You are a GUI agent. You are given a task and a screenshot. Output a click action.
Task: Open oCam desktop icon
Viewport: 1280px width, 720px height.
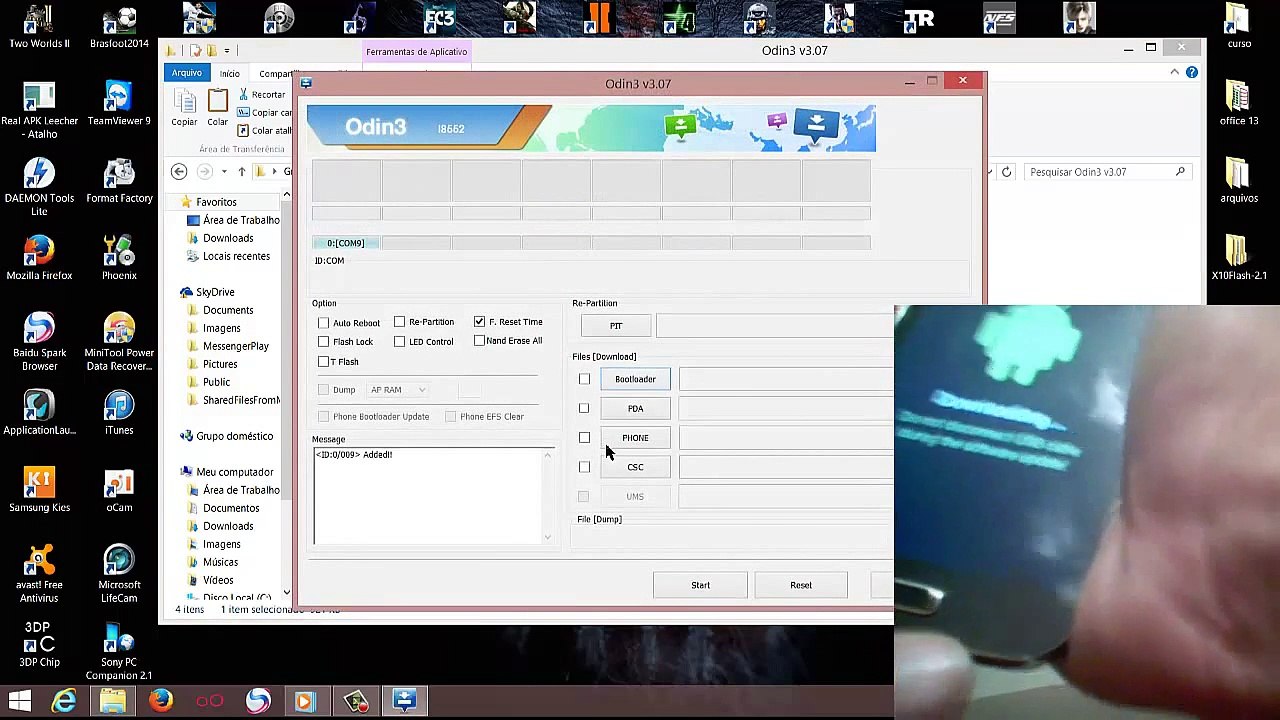[x=119, y=490]
